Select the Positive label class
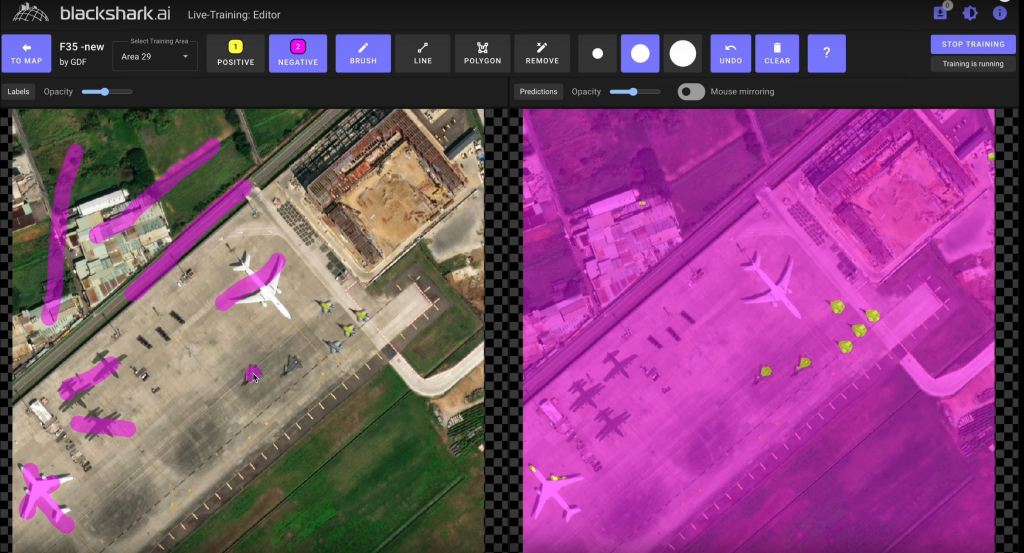 click(x=236, y=54)
